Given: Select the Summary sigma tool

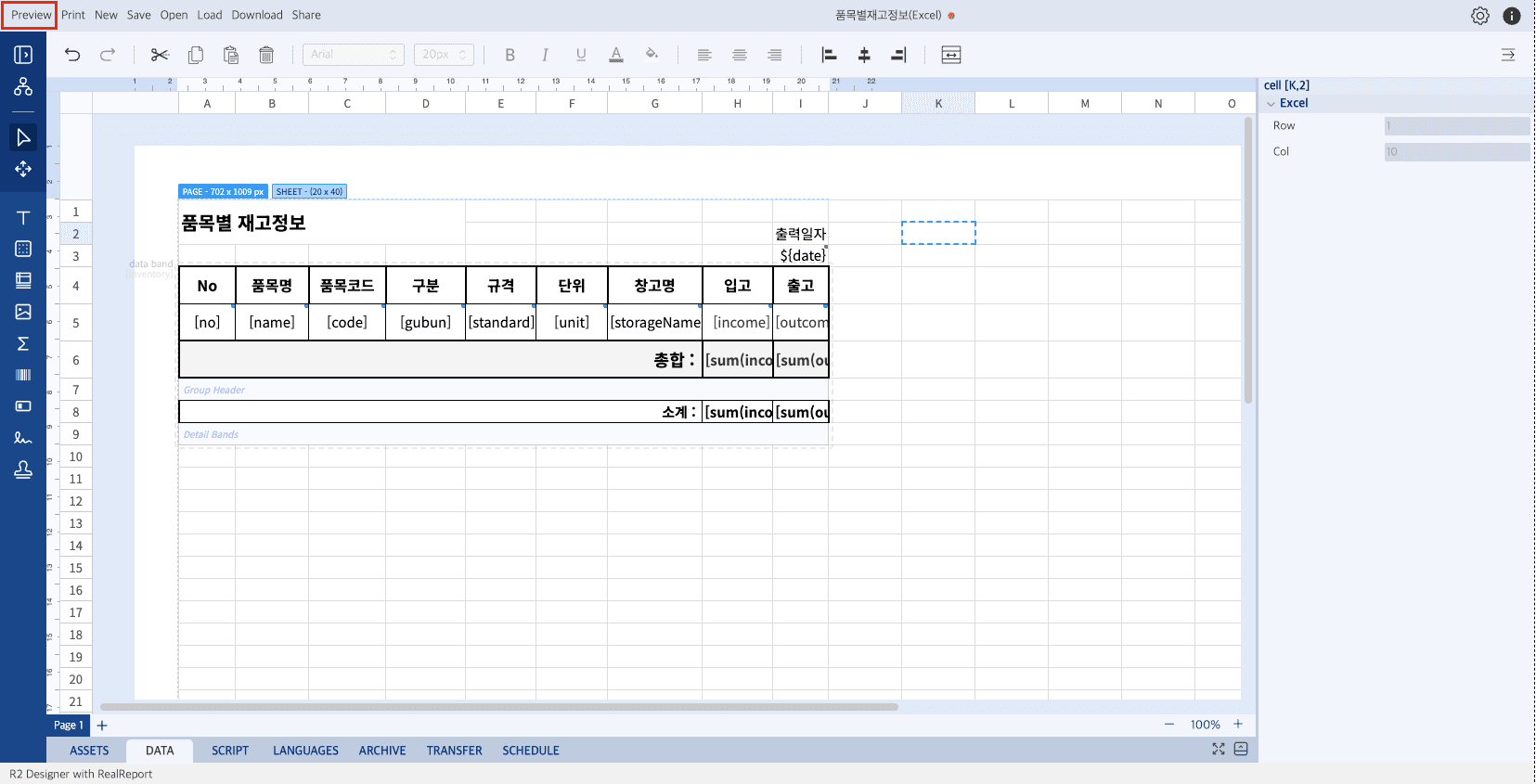Looking at the screenshot, I should [23, 343].
